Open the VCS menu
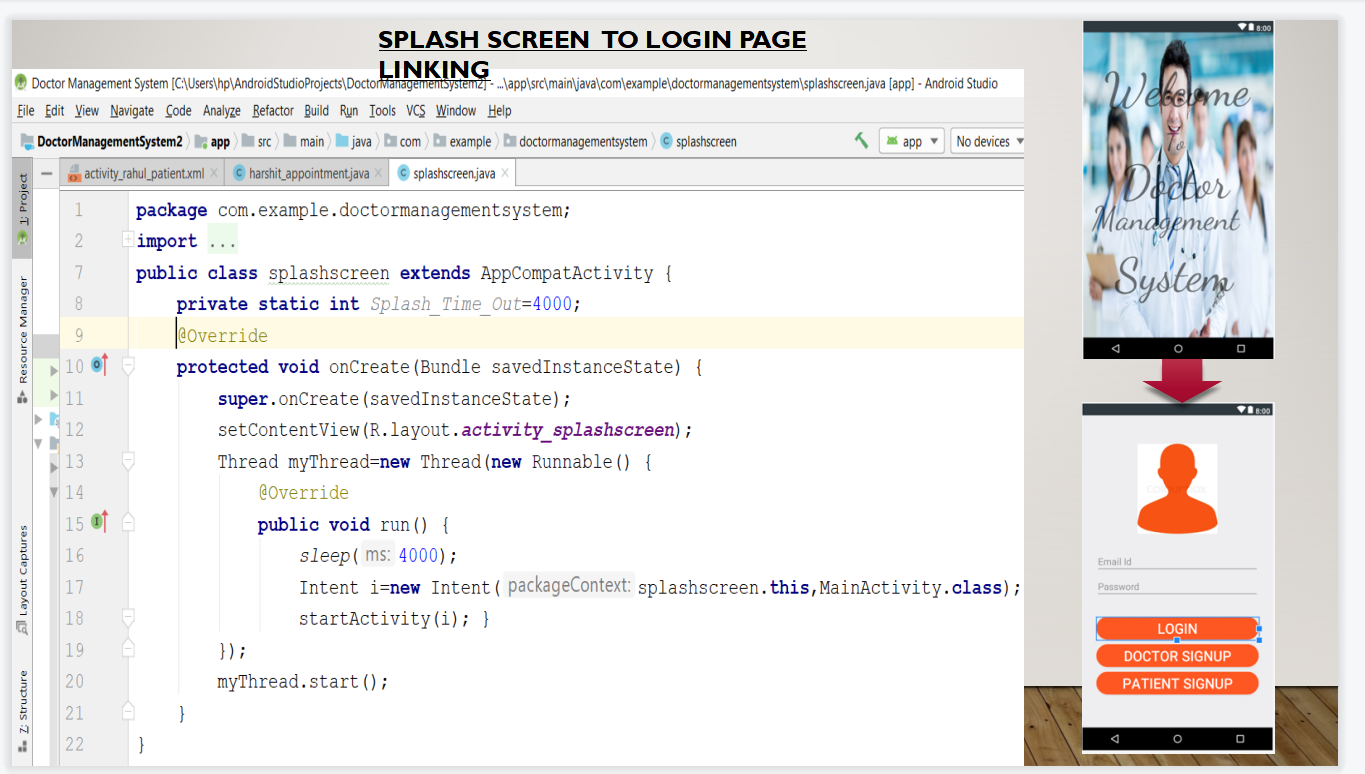Screen dimensions: 1365x774 pos(416,111)
